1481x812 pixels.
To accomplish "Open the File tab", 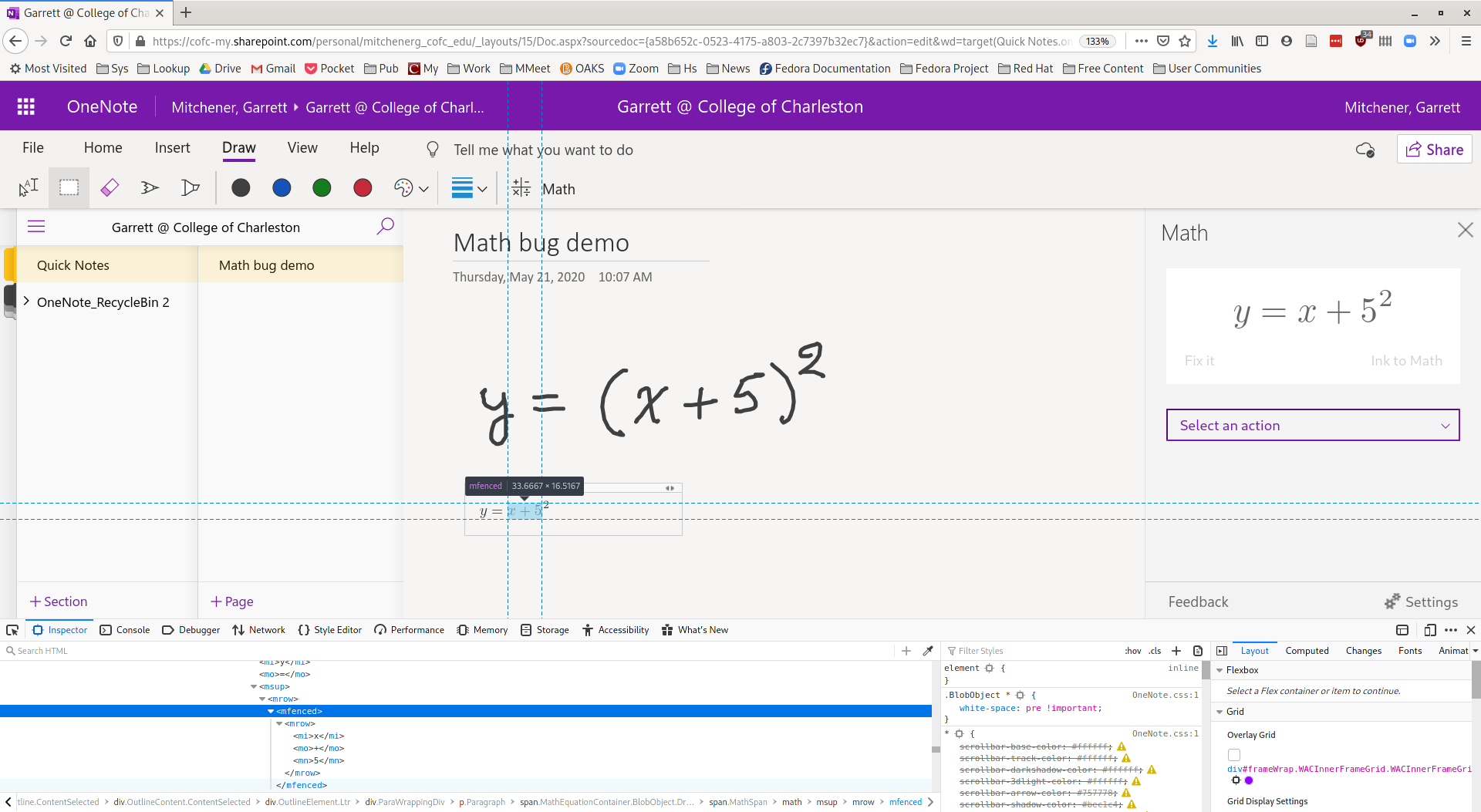I will [x=33, y=148].
